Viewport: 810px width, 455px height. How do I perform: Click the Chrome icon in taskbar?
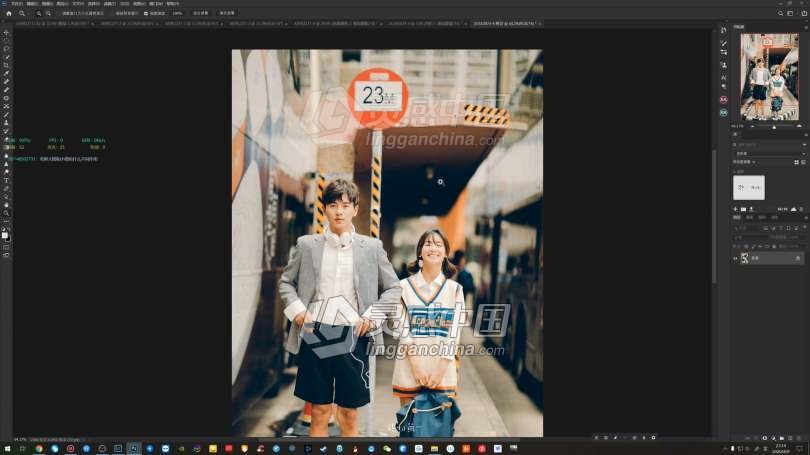point(39,449)
